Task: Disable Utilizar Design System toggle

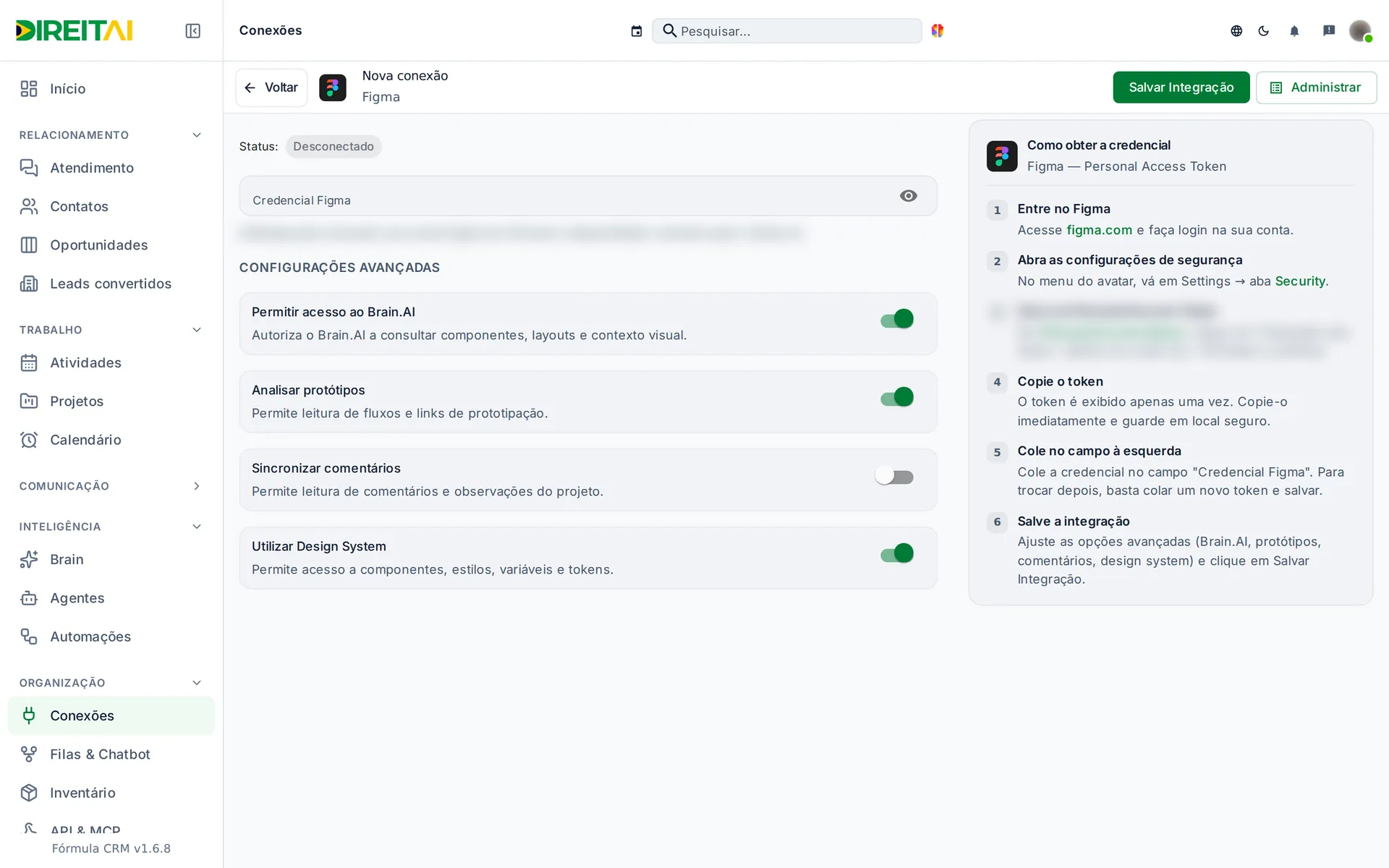Action: [897, 553]
